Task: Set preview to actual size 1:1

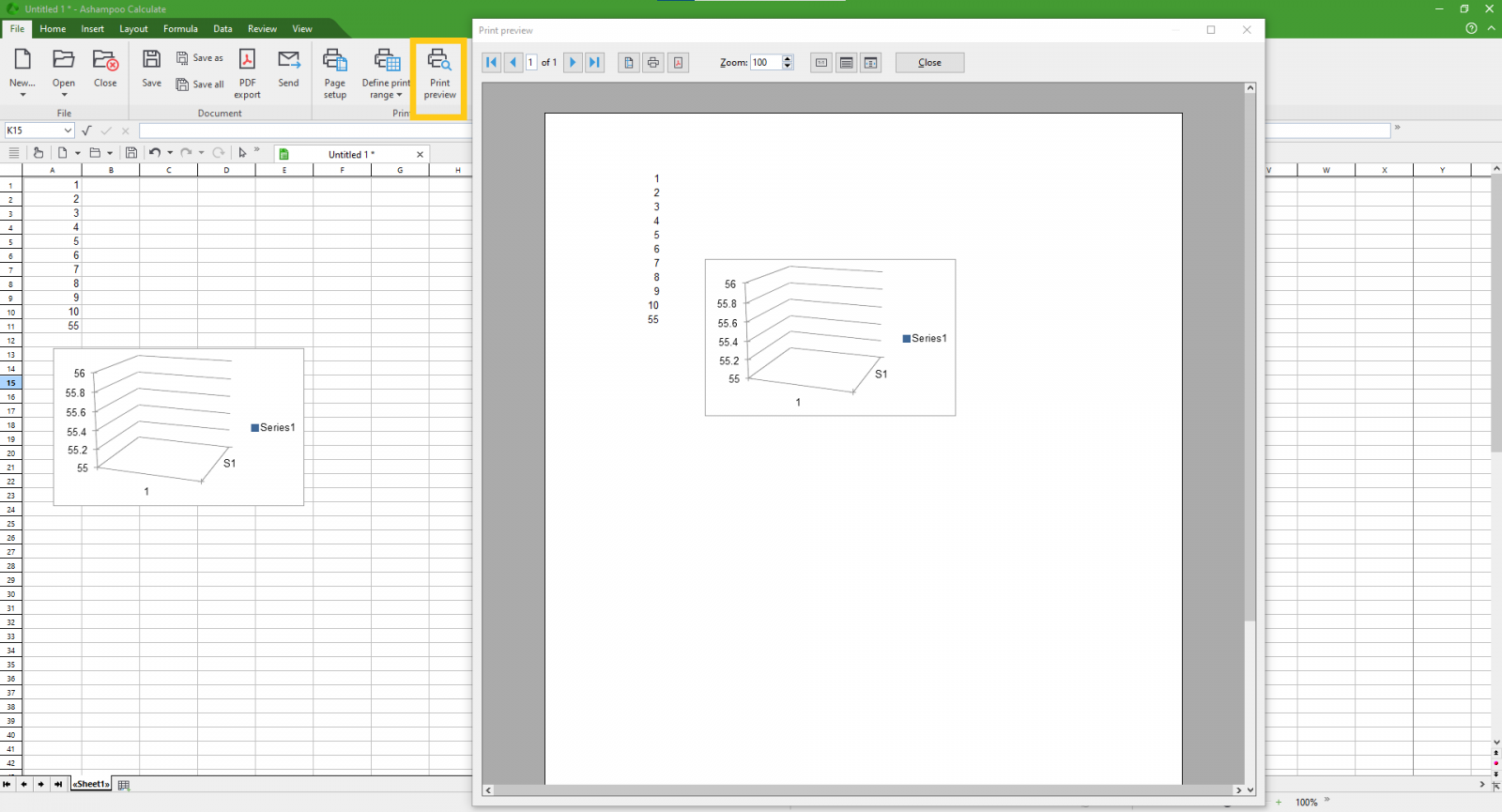Action: coord(821,63)
